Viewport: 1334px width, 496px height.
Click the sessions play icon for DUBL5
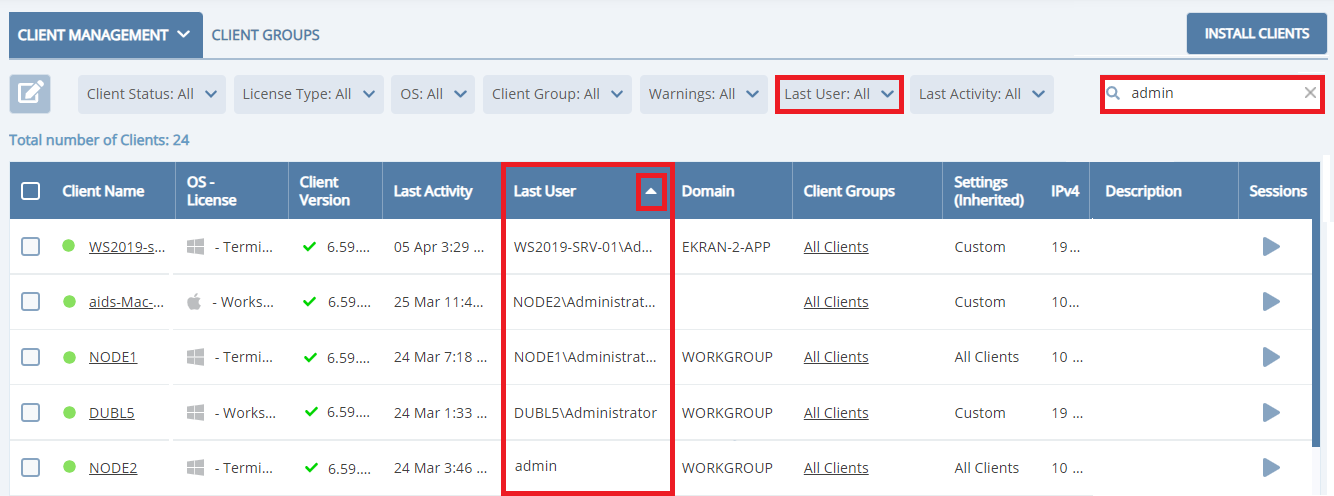[x=1271, y=412]
